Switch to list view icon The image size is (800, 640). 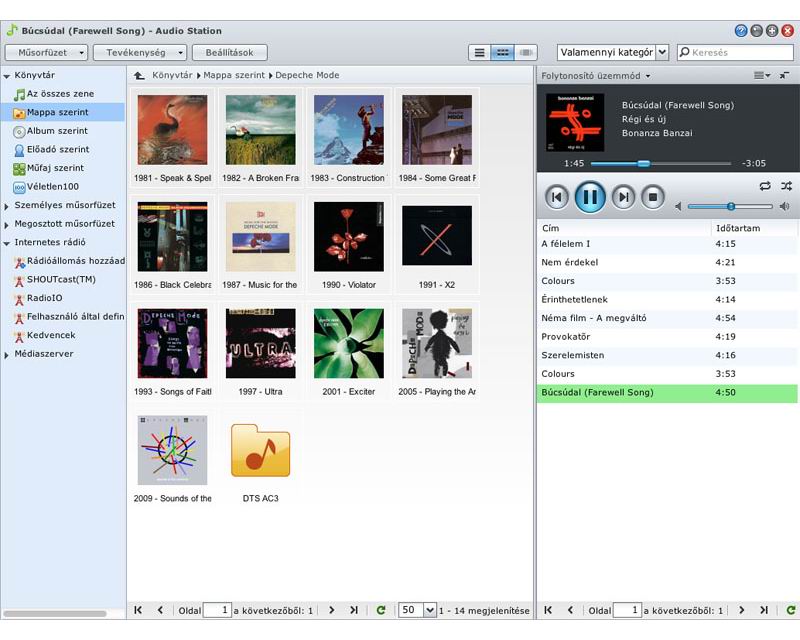point(480,52)
